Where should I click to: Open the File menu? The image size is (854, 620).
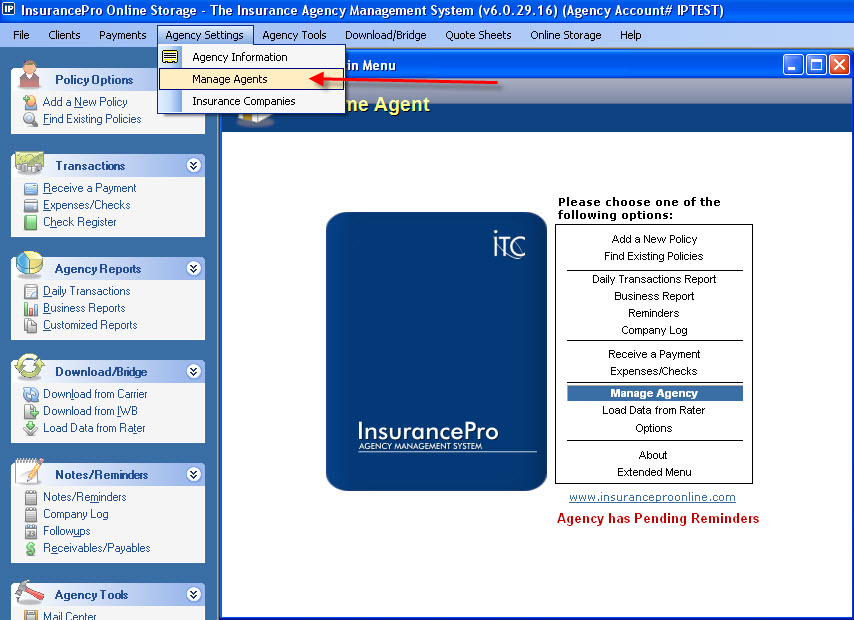[21, 35]
